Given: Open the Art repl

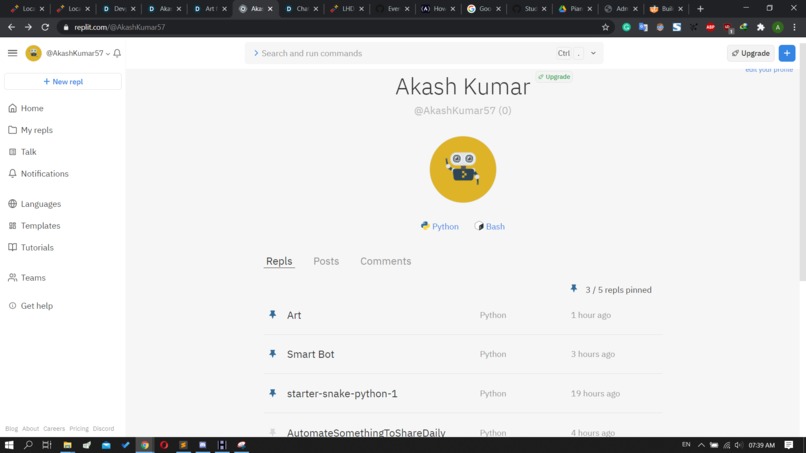Looking at the screenshot, I should click(294, 315).
